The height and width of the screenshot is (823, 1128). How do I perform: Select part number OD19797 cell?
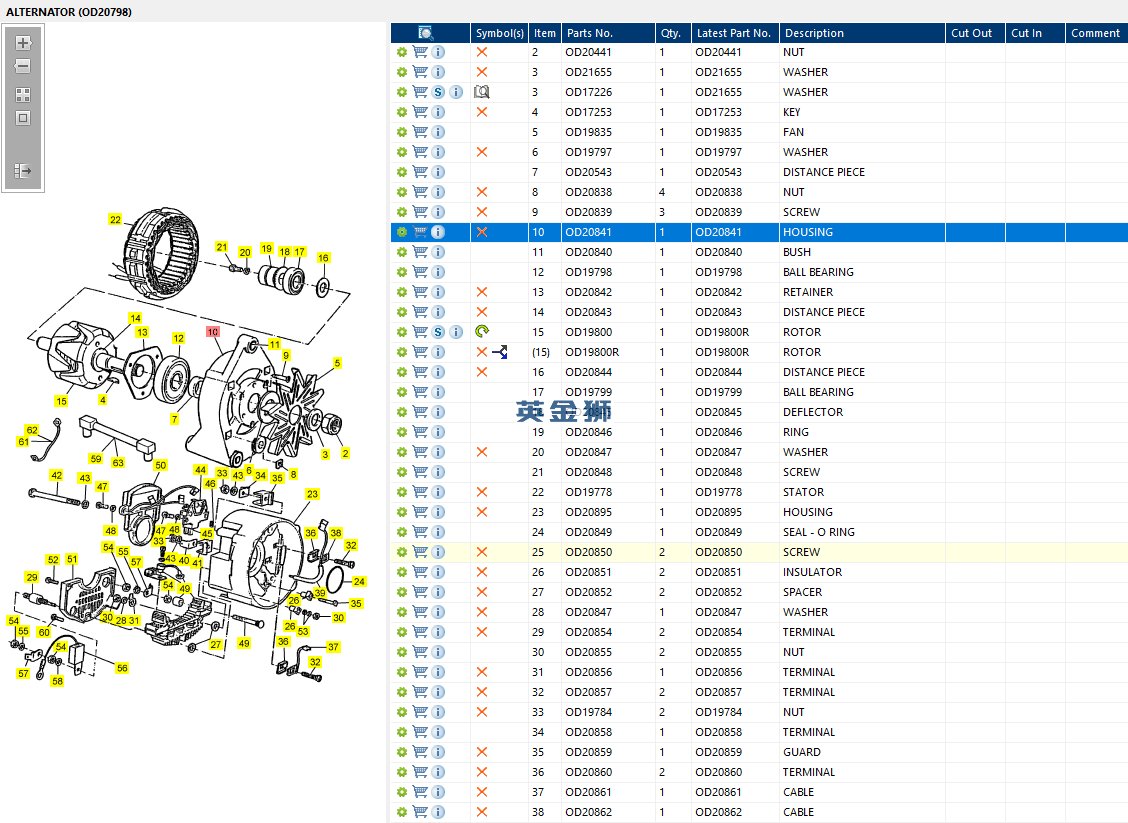pyautogui.click(x=588, y=152)
